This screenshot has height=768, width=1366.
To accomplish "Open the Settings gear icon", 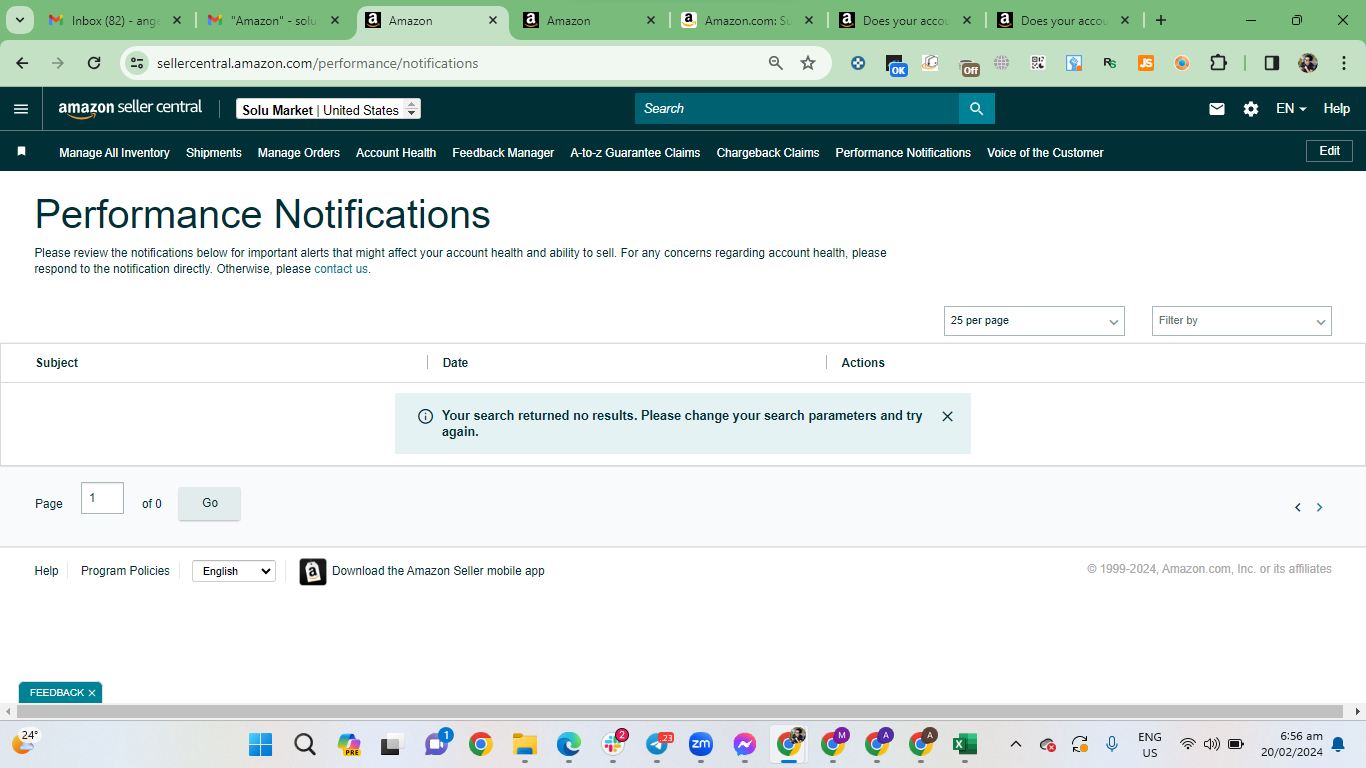I will pos(1251,109).
